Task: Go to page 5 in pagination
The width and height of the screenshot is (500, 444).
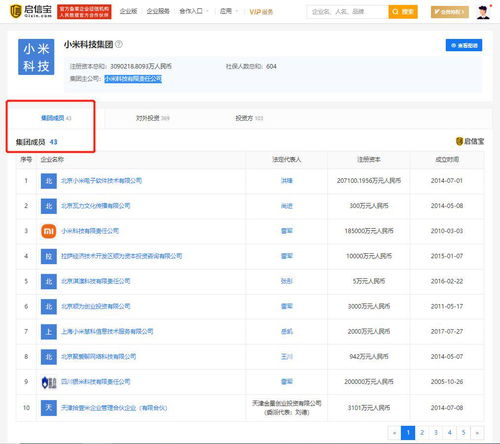Action: (463, 433)
